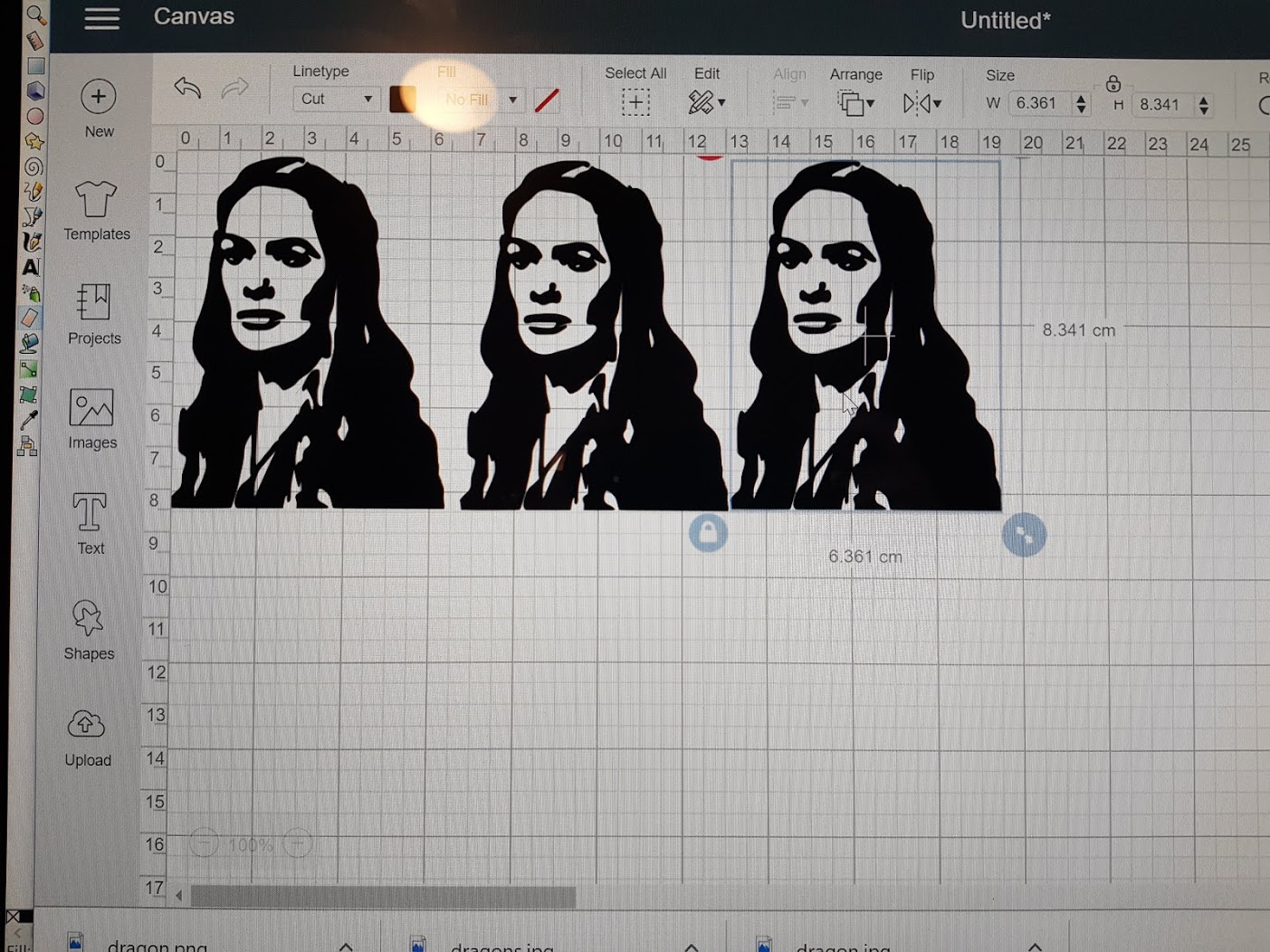Open the Linetype Cut dropdown
The height and width of the screenshot is (952, 1270).
(336, 99)
